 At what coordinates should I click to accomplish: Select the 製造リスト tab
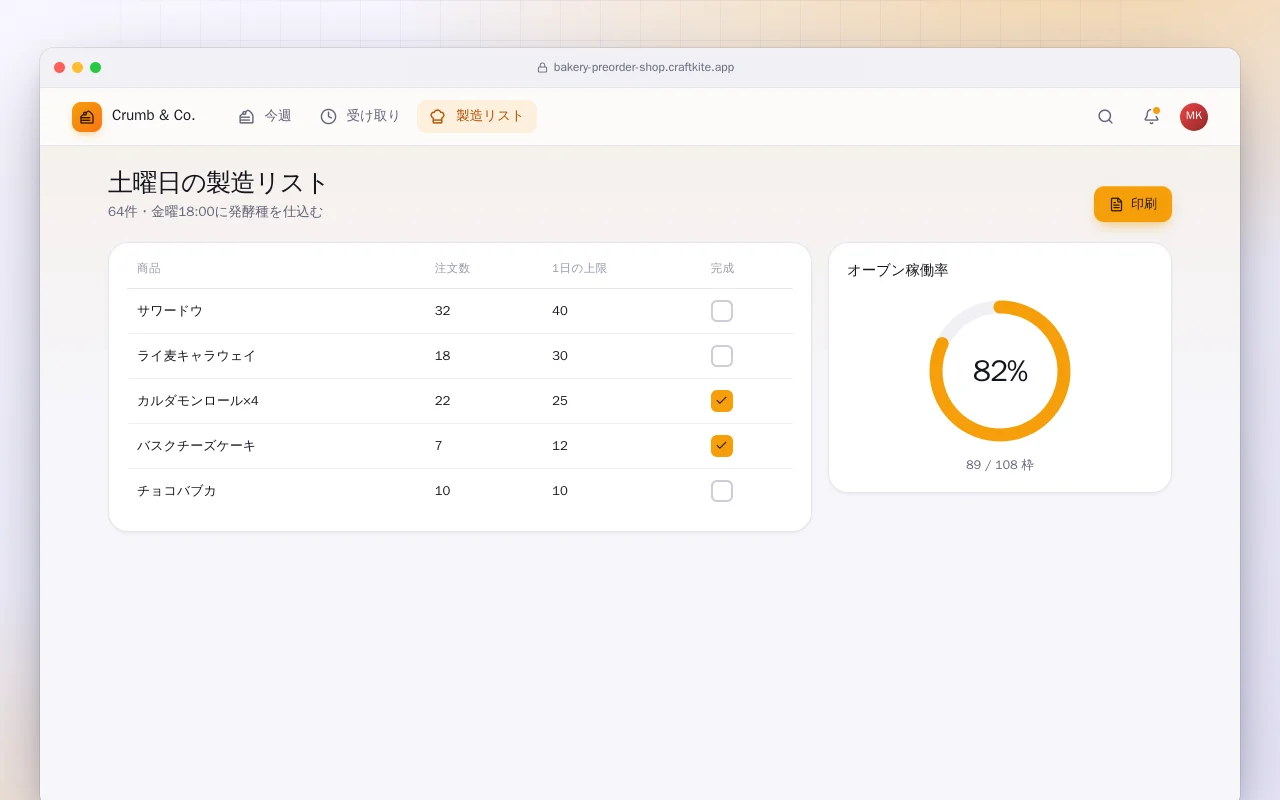pyautogui.click(x=477, y=116)
